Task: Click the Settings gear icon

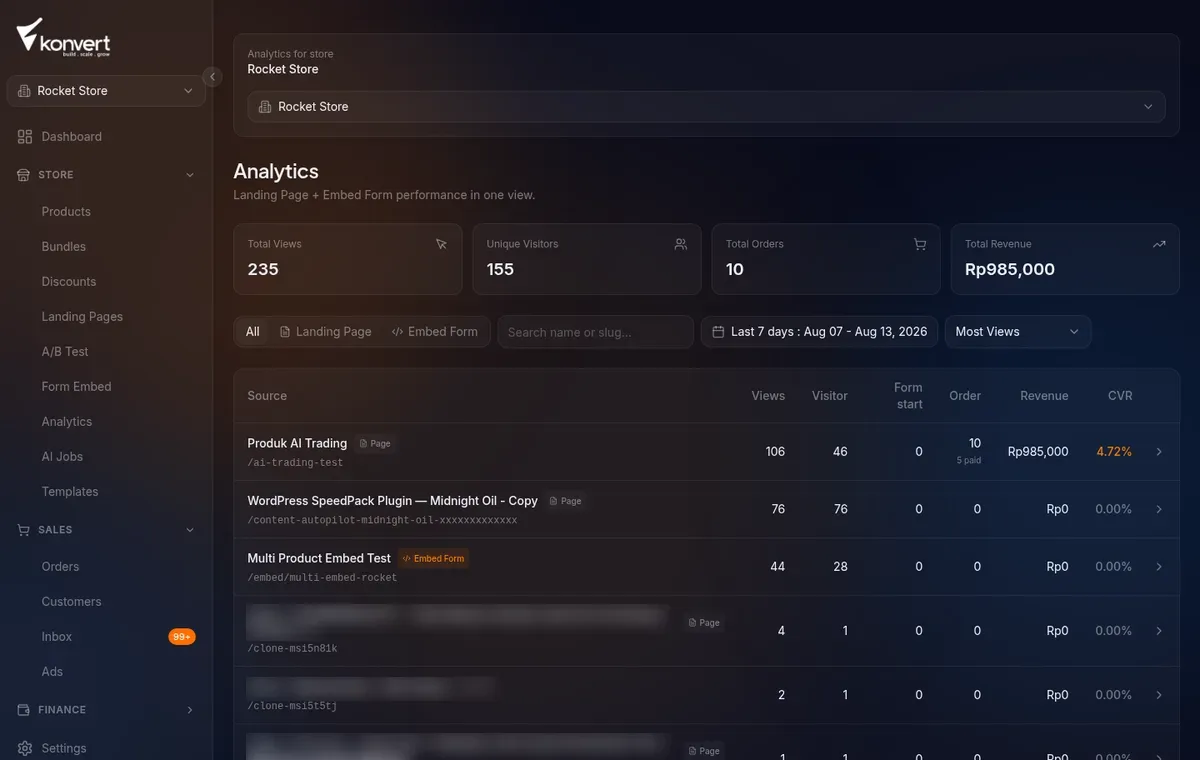Action: [x=25, y=748]
